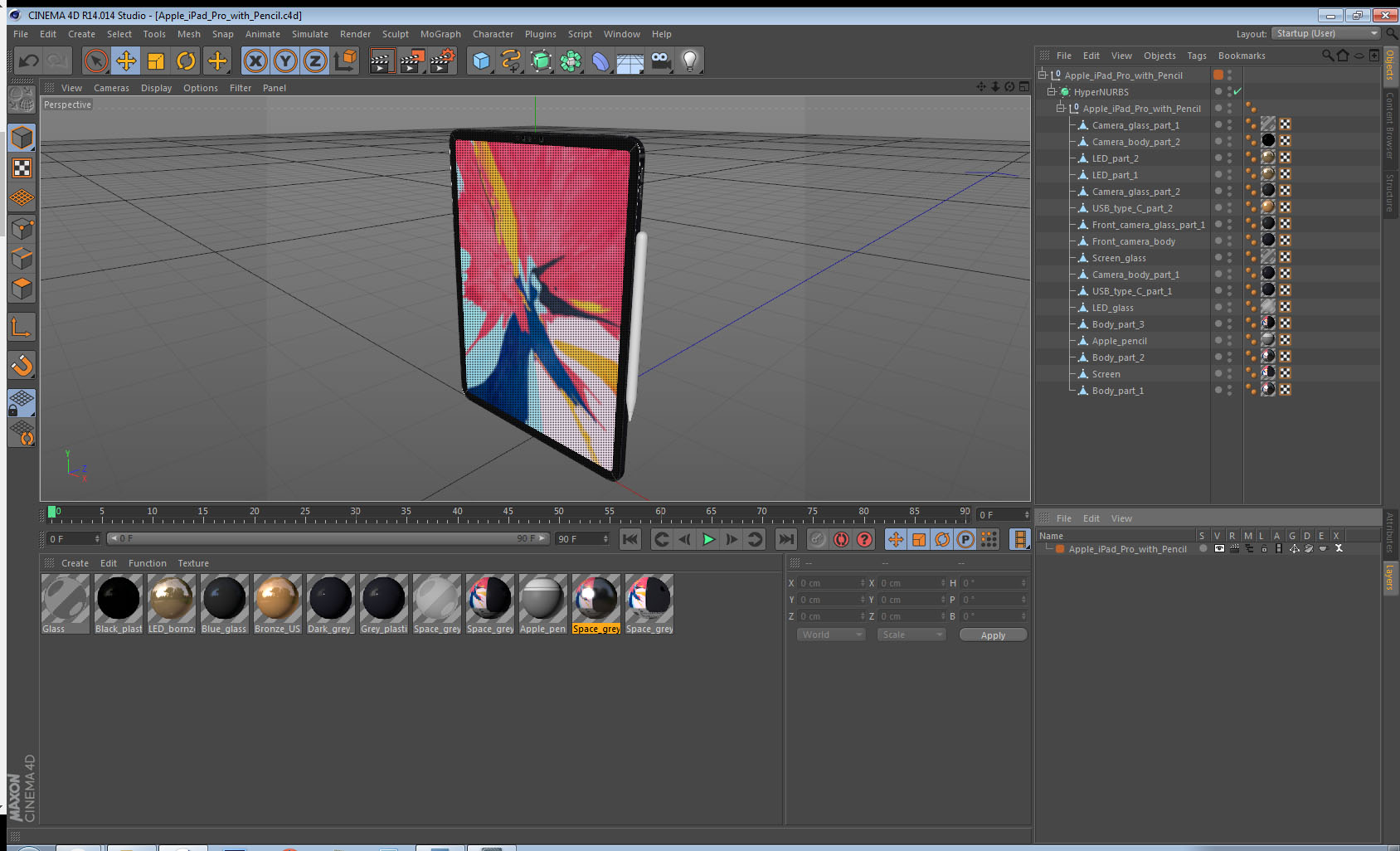Screen dimensions: 1400x851
Task: Switch to Model mode in left toolbar
Action: click(x=22, y=138)
